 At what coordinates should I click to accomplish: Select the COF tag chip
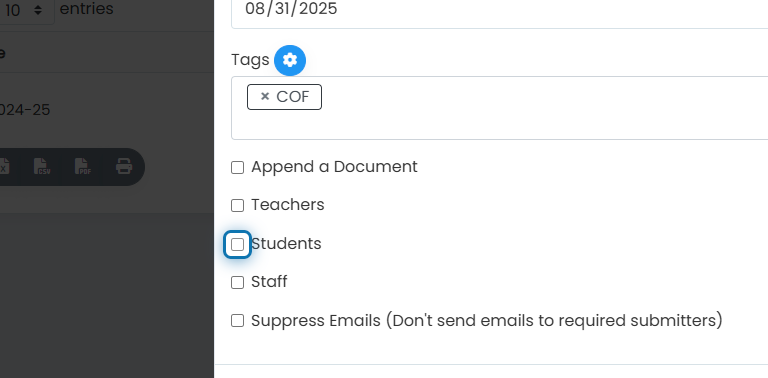285,97
